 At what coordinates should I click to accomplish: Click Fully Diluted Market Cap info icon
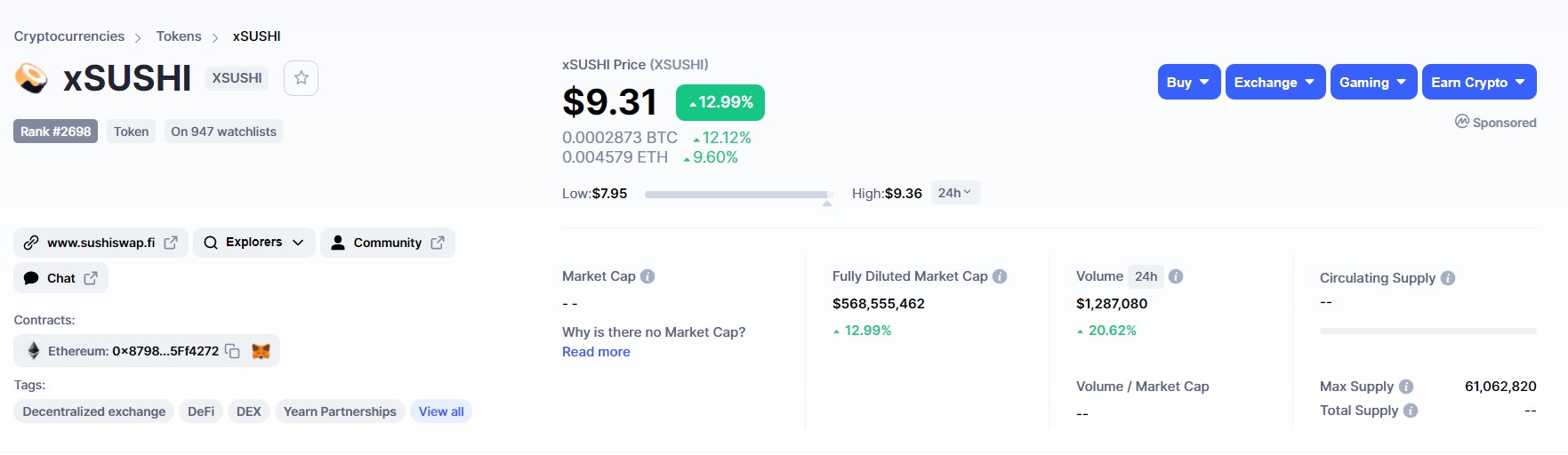click(x=1000, y=276)
